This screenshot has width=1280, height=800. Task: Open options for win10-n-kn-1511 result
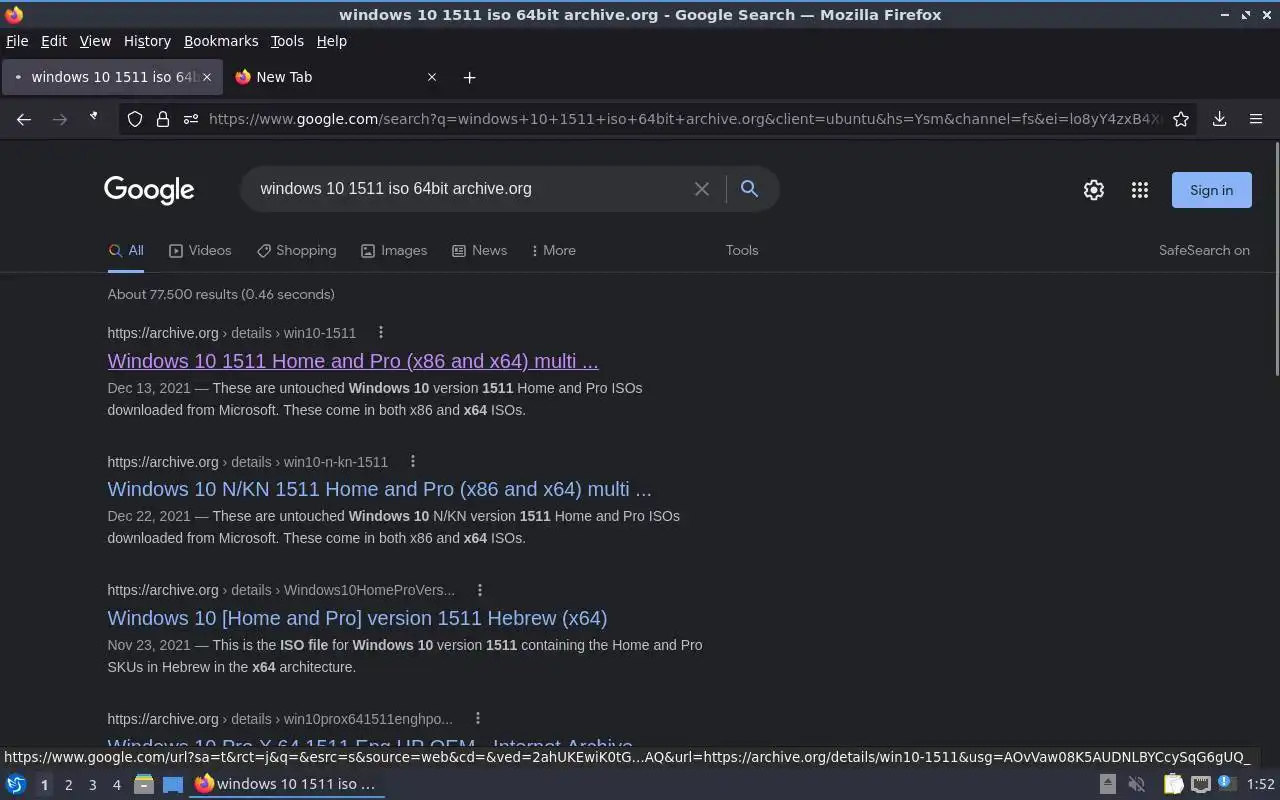click(x=412, y=461)
